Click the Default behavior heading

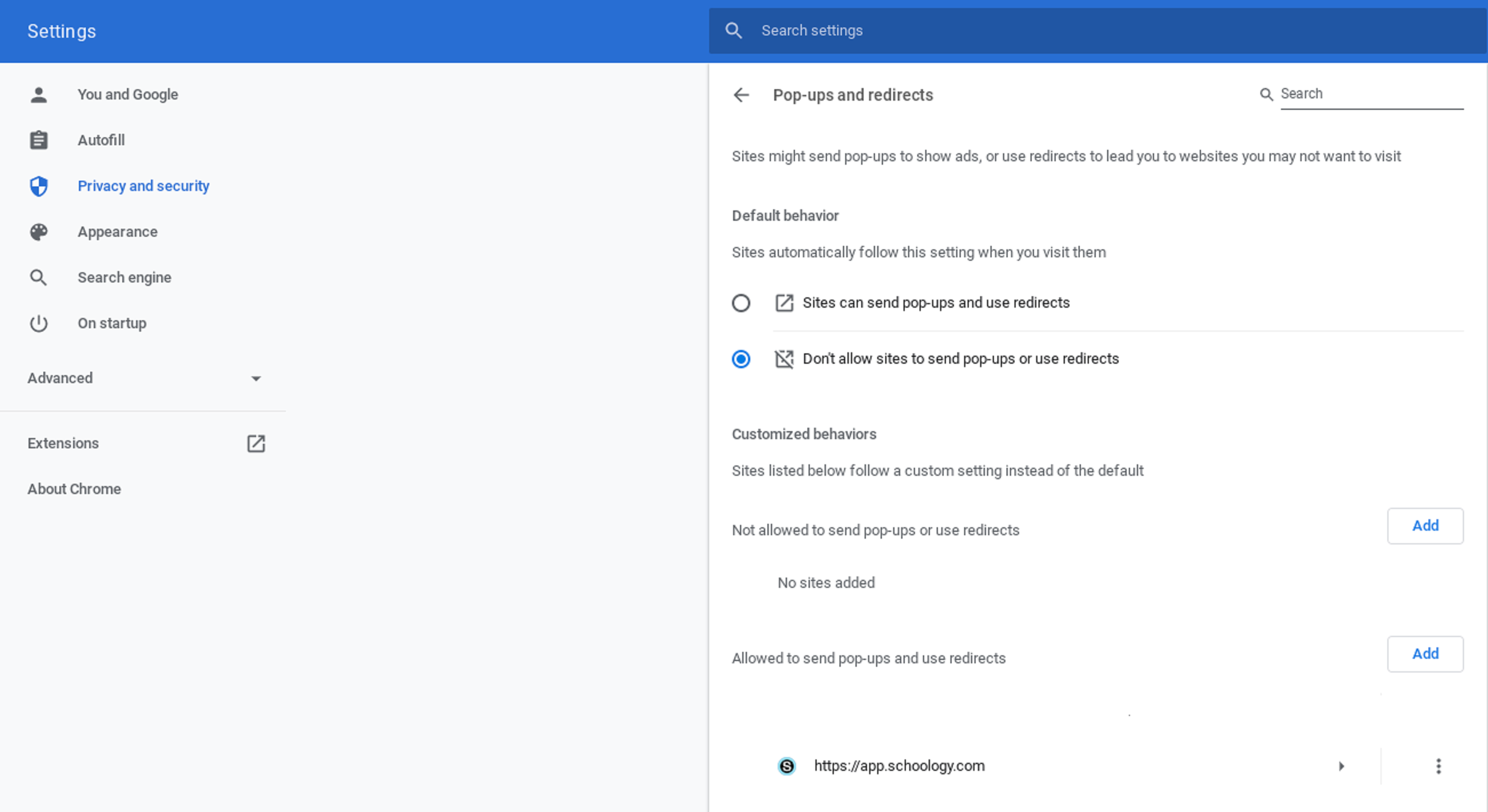[x=785, y=216]
